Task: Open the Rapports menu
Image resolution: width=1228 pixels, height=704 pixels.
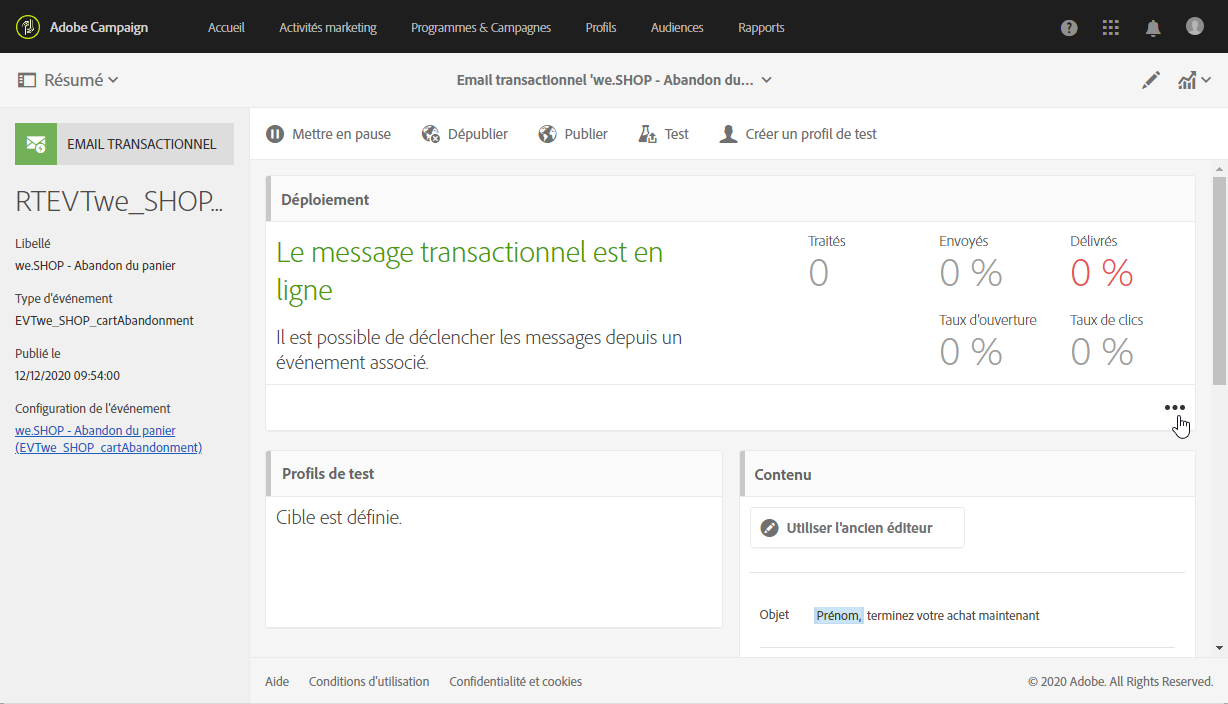Action: click(761, 27)
